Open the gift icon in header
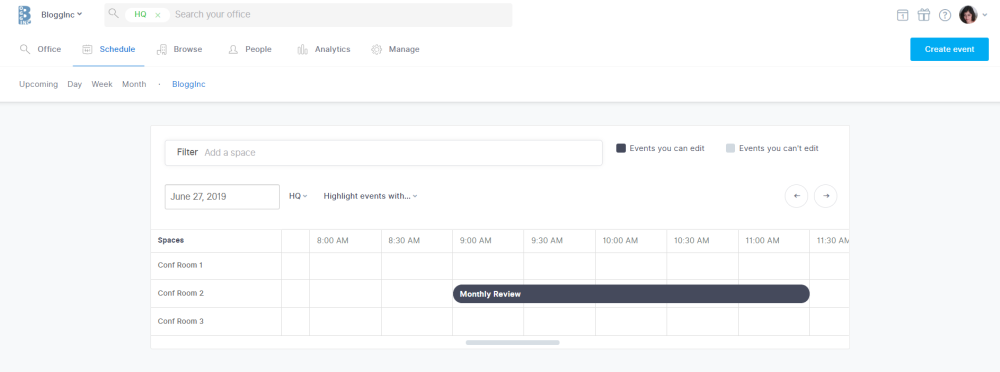The image size is (1000, 372). (x=923, y=15)
